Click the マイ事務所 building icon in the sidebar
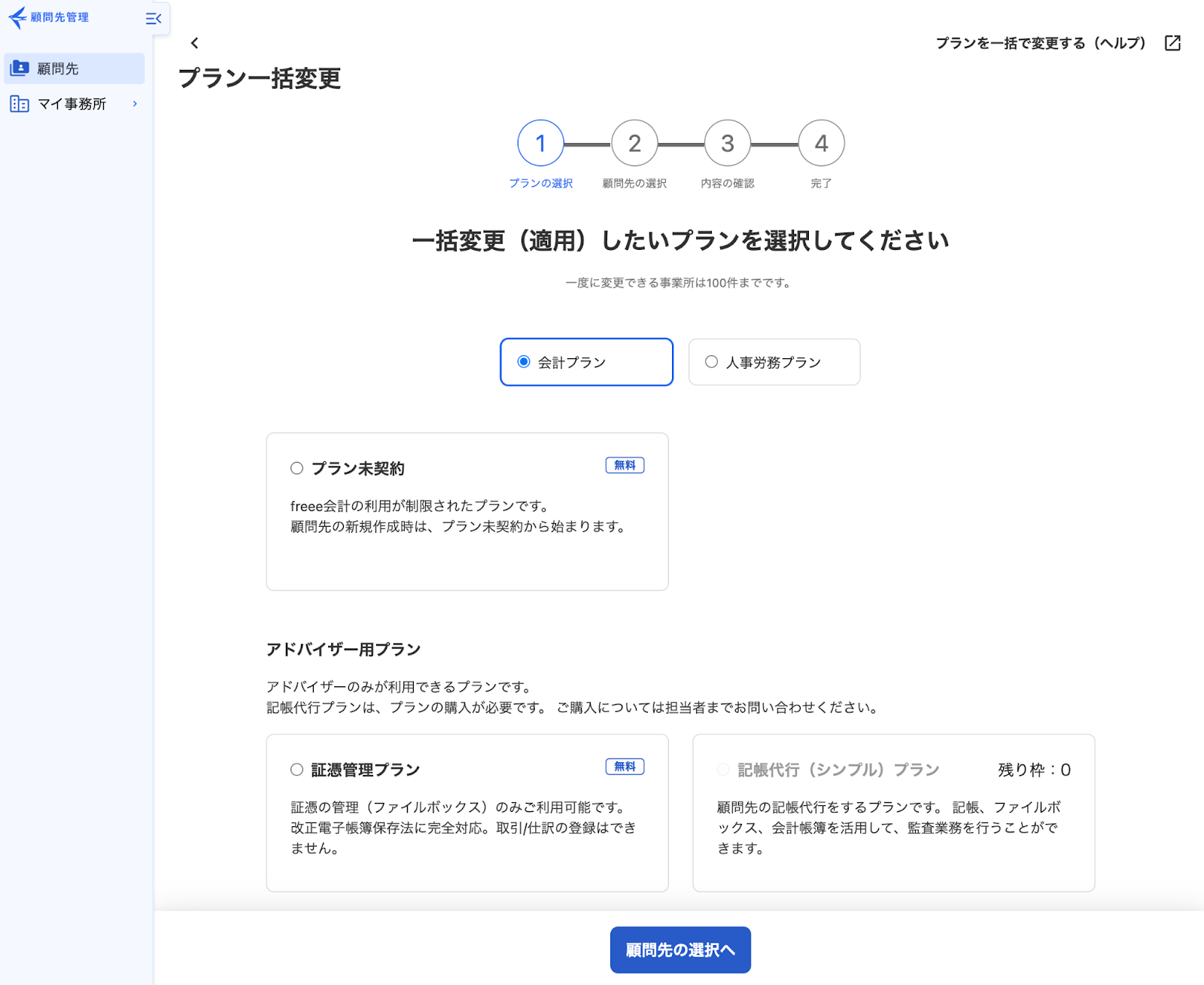Viewport: 1204px width, 985px height. click(x=20, y=104)
